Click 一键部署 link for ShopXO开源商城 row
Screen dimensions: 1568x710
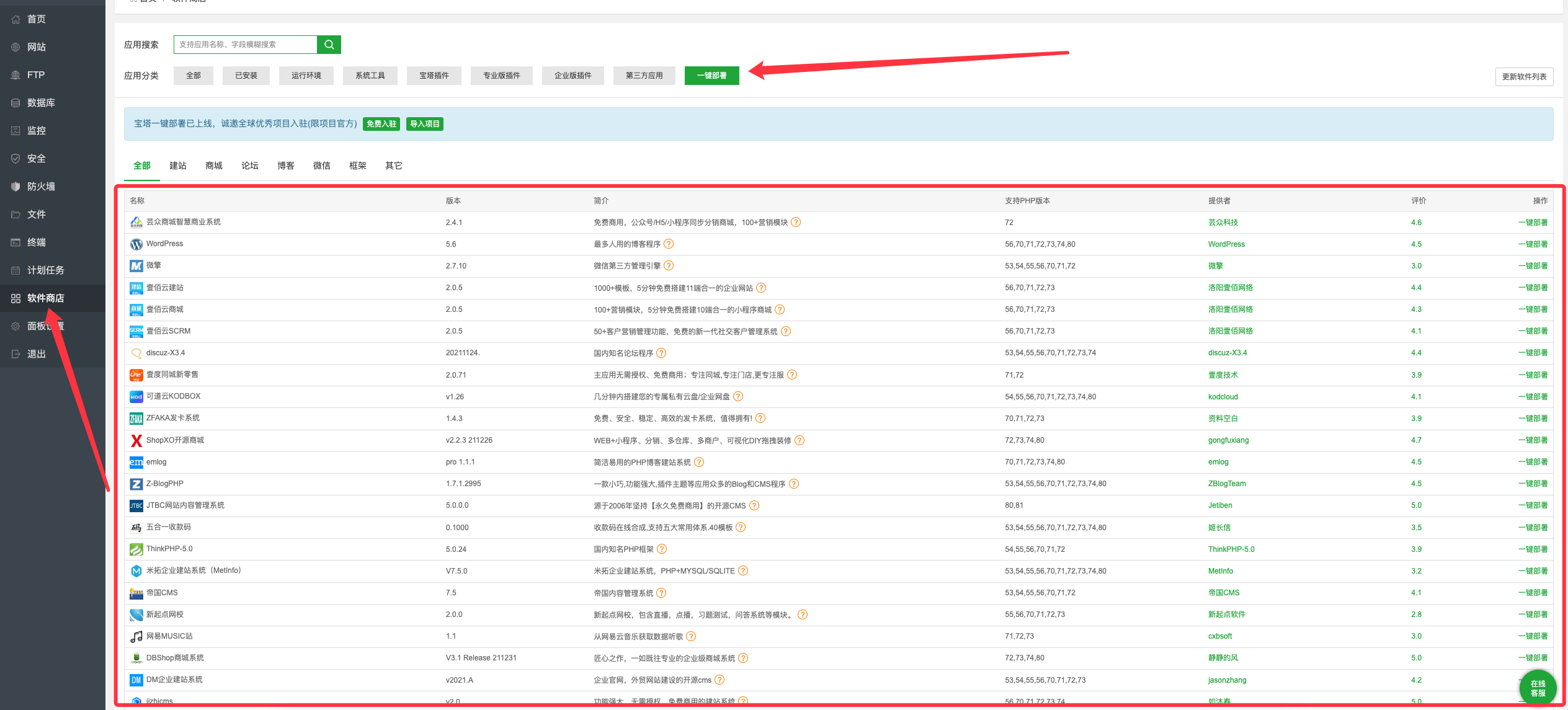coord(1533,440)
